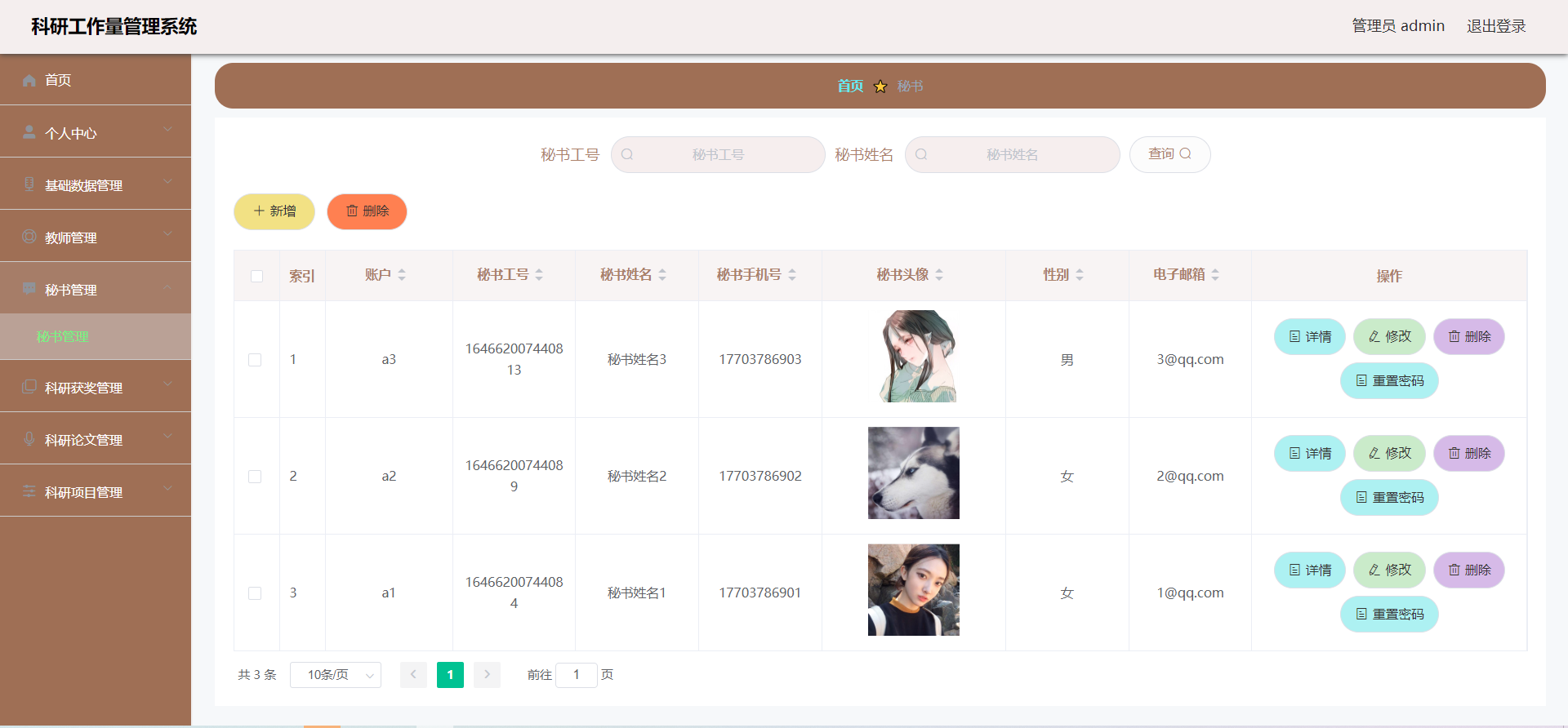Click the orange 删除 batch button
The width and height of the screenshot is (1568, 728).
click(x=367, y=211)
